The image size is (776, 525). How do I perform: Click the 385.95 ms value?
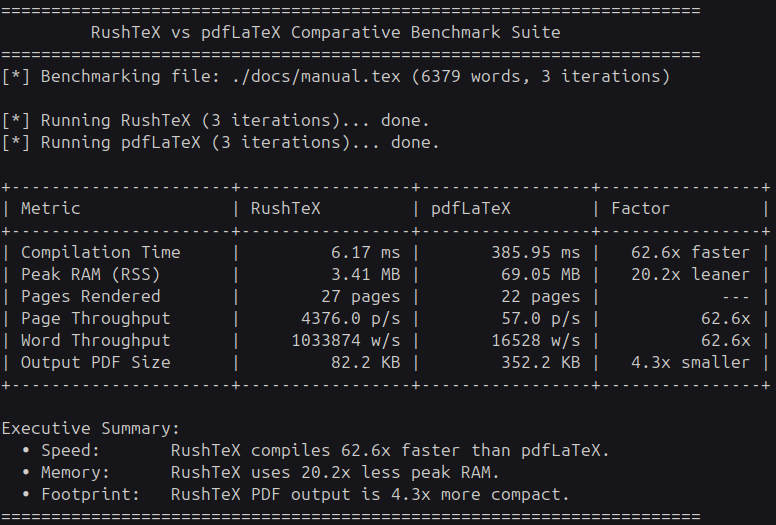pyautogui.click(x=535, y=253)
